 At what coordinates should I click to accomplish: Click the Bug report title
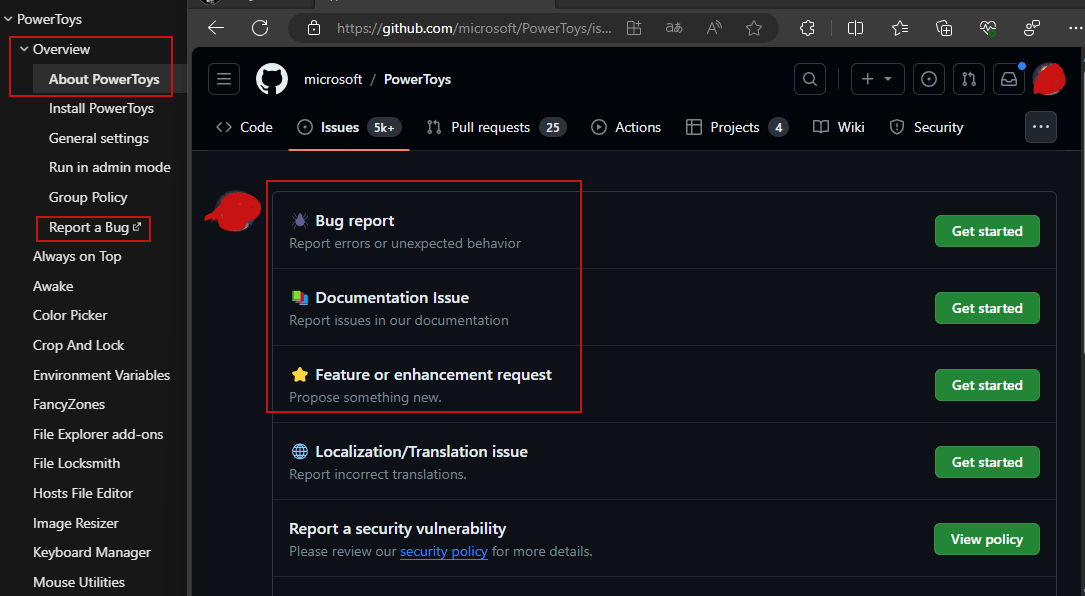coord(354,221)
